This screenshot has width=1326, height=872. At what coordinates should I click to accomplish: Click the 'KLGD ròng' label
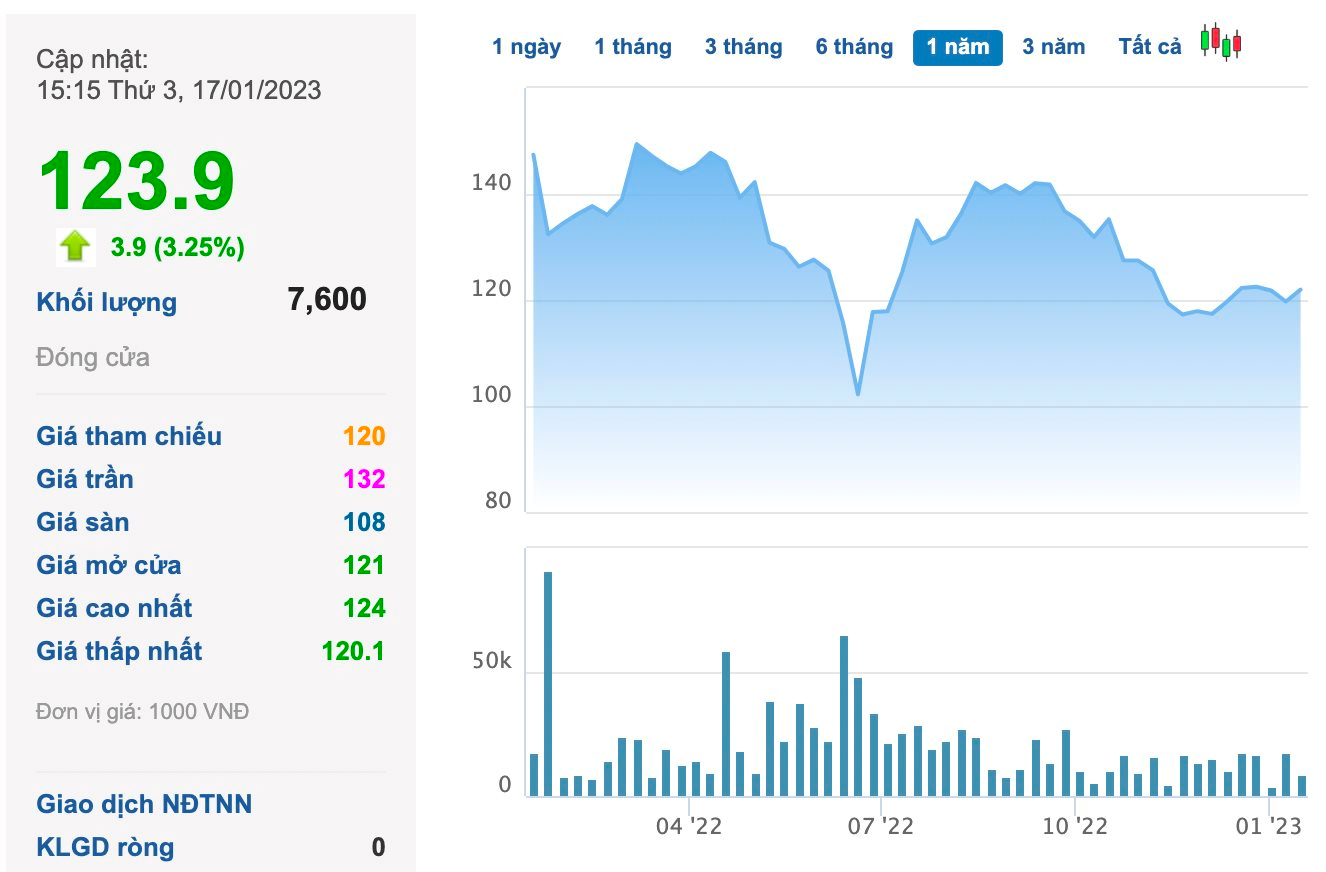click(105, 847)
